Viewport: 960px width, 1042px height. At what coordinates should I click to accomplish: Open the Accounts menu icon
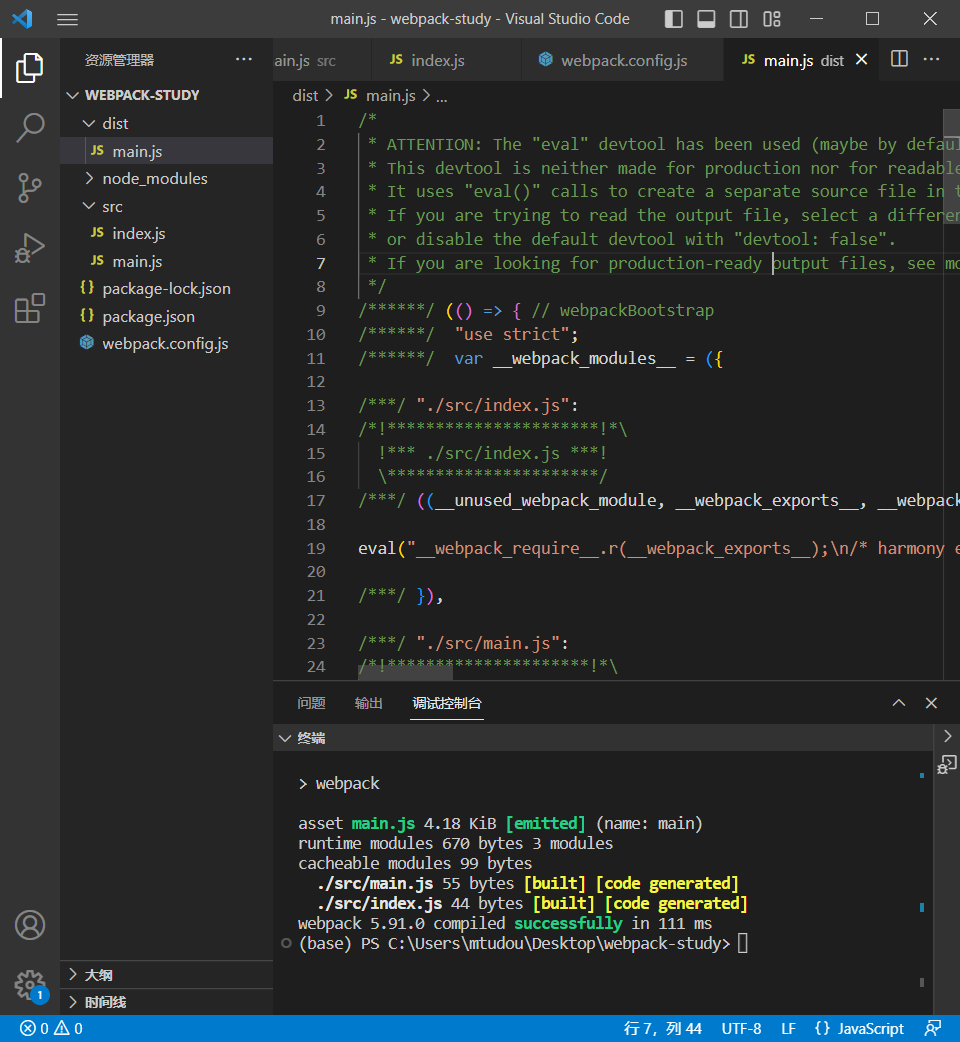pyautogui.click(x=30, y=925)
